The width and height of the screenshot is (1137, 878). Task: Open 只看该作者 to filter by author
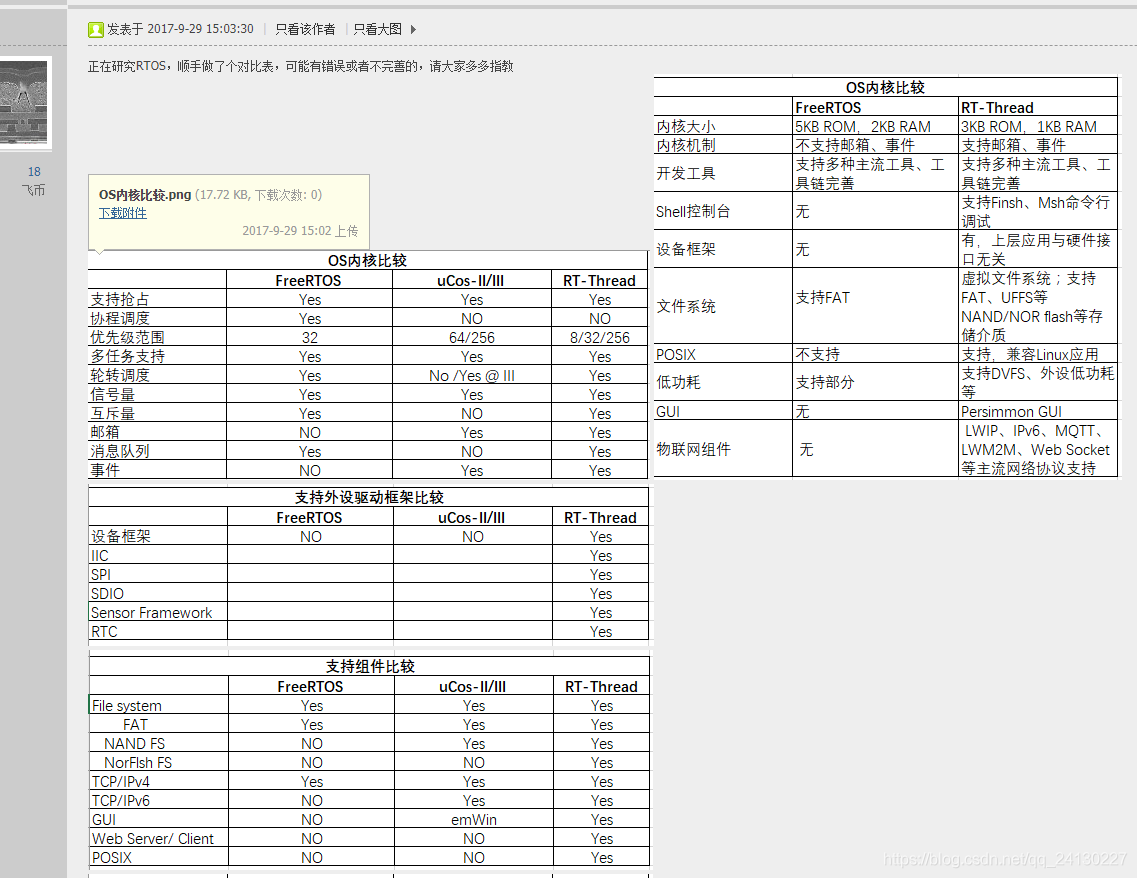(x=305, y=30)
